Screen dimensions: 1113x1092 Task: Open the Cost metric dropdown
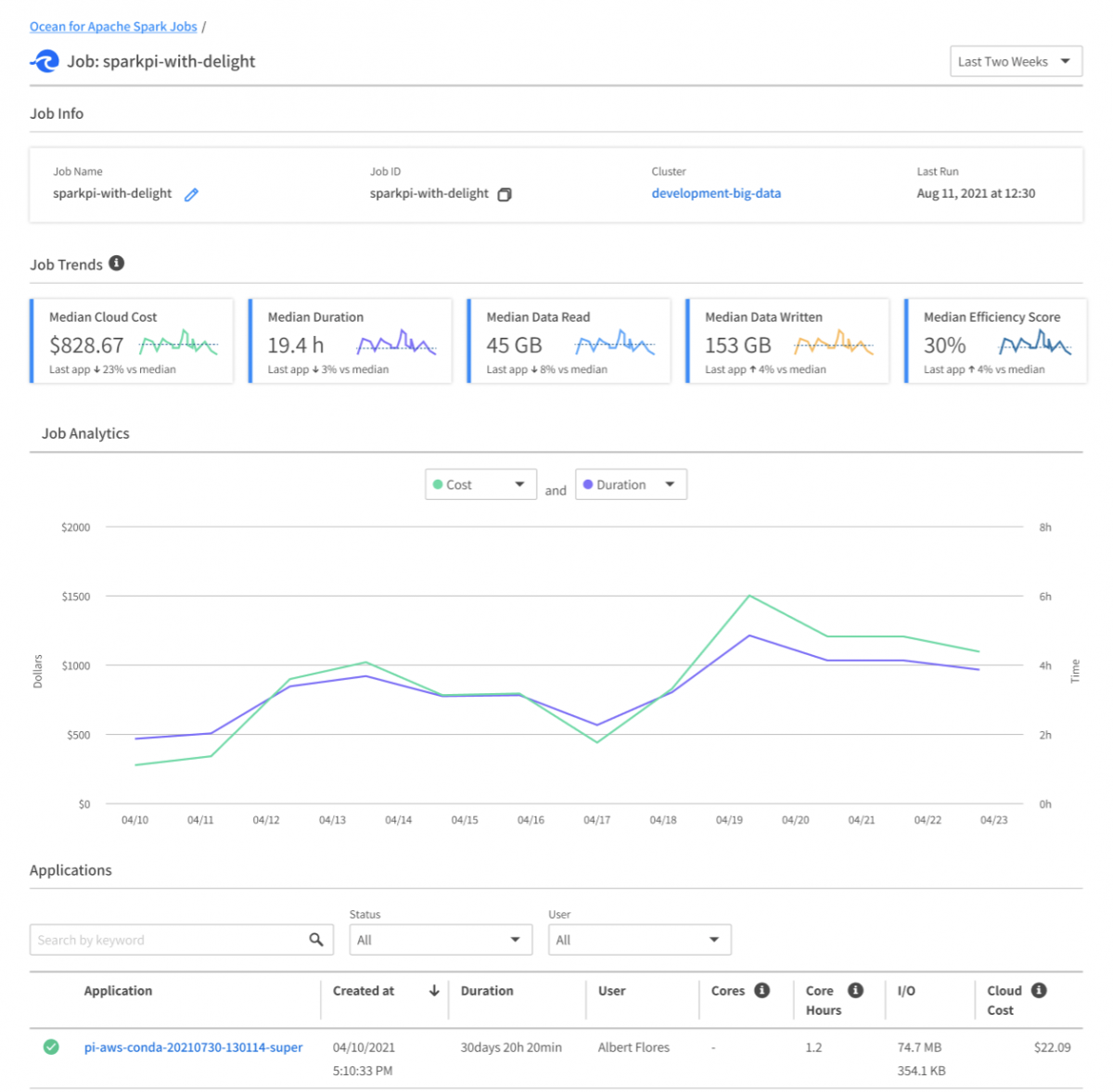pos(480,484)
